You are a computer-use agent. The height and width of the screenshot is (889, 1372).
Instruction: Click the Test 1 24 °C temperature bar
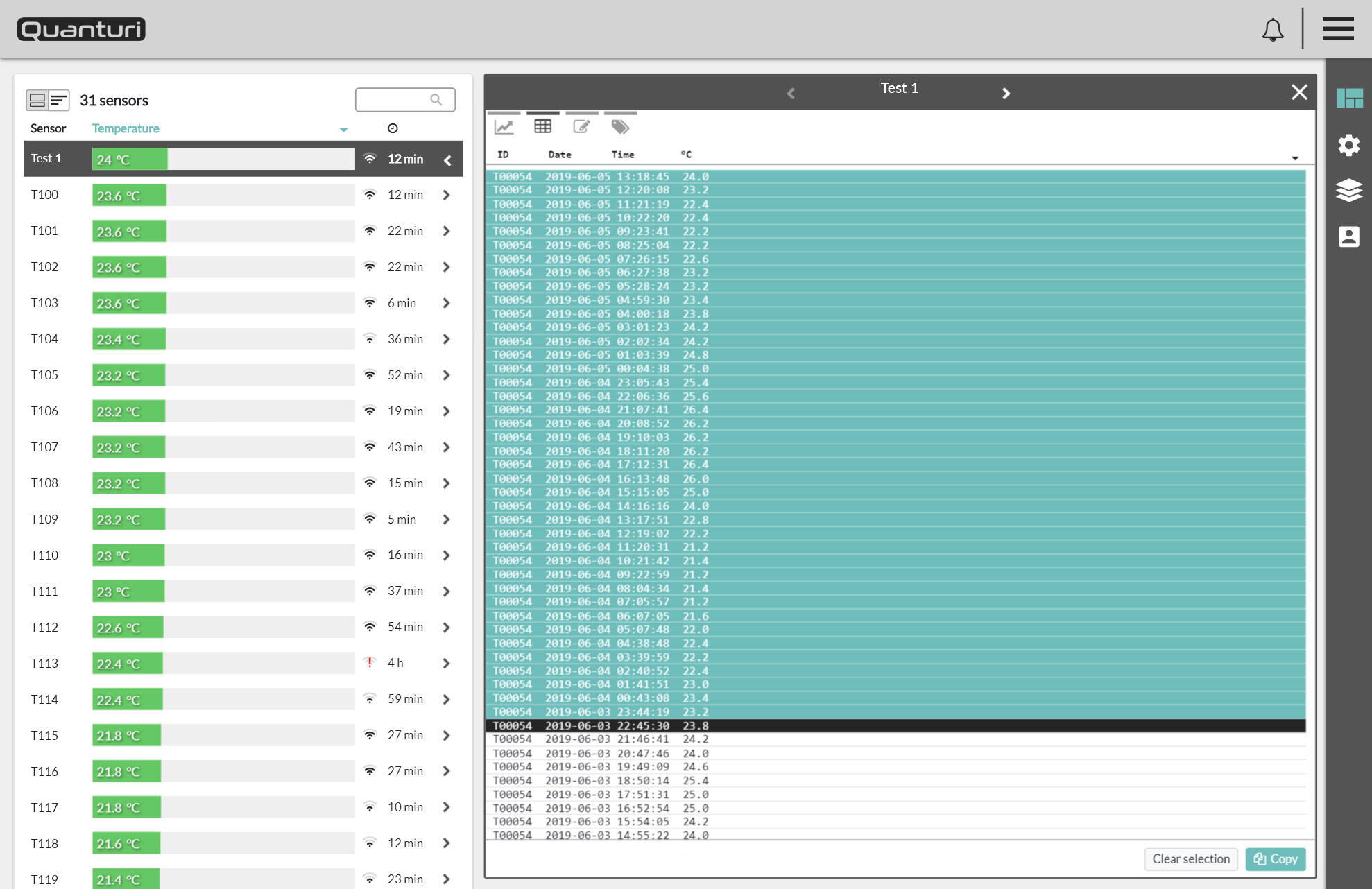pos(223,159)
